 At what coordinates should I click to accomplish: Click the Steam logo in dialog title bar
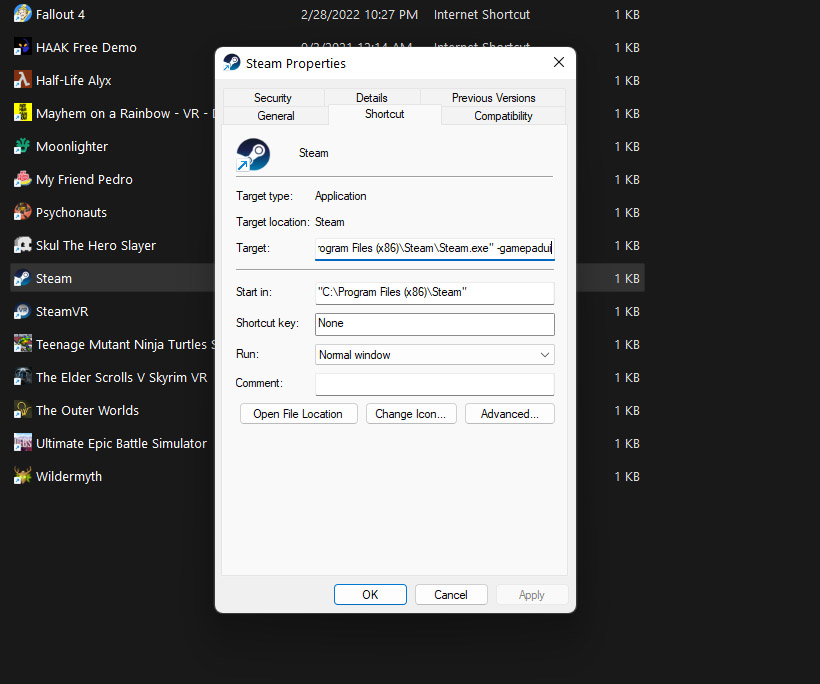tap(232, 63)
